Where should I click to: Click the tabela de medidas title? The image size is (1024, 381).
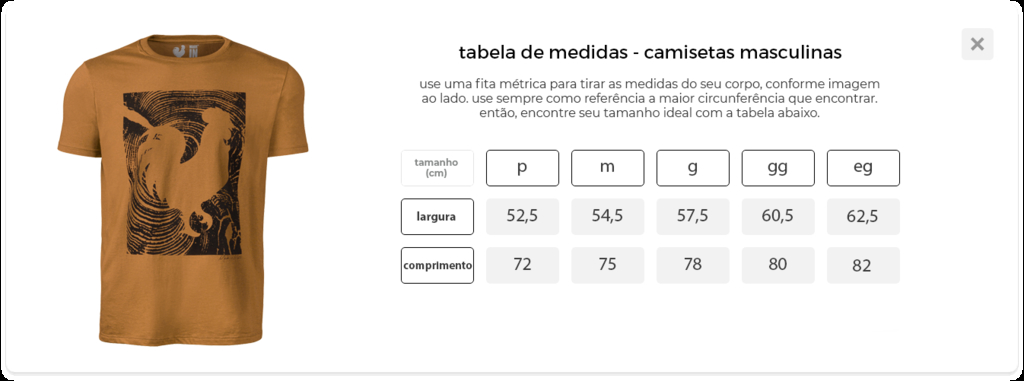tap(650, 52)
